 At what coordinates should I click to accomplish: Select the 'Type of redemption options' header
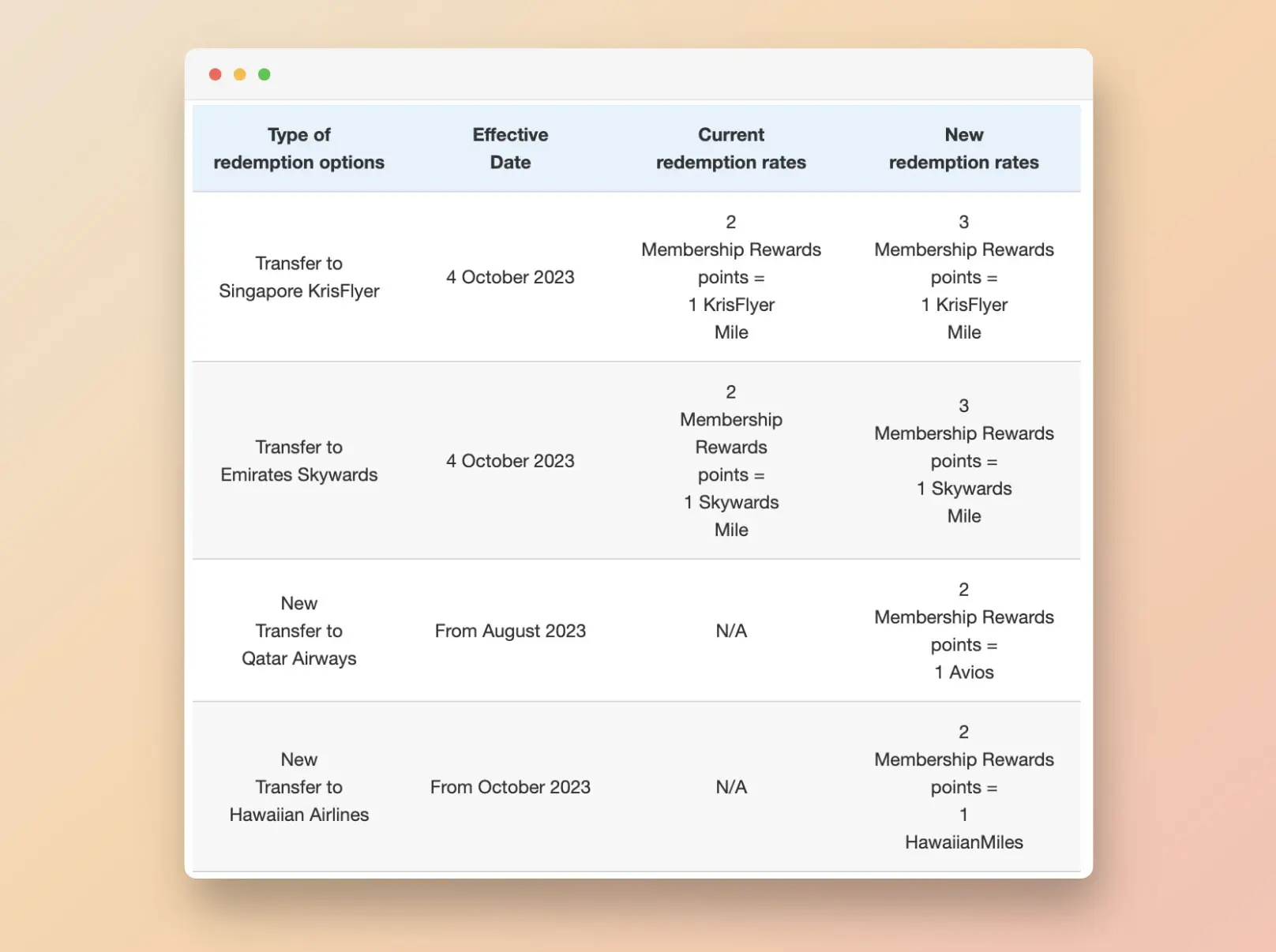(x=299, y=148)
